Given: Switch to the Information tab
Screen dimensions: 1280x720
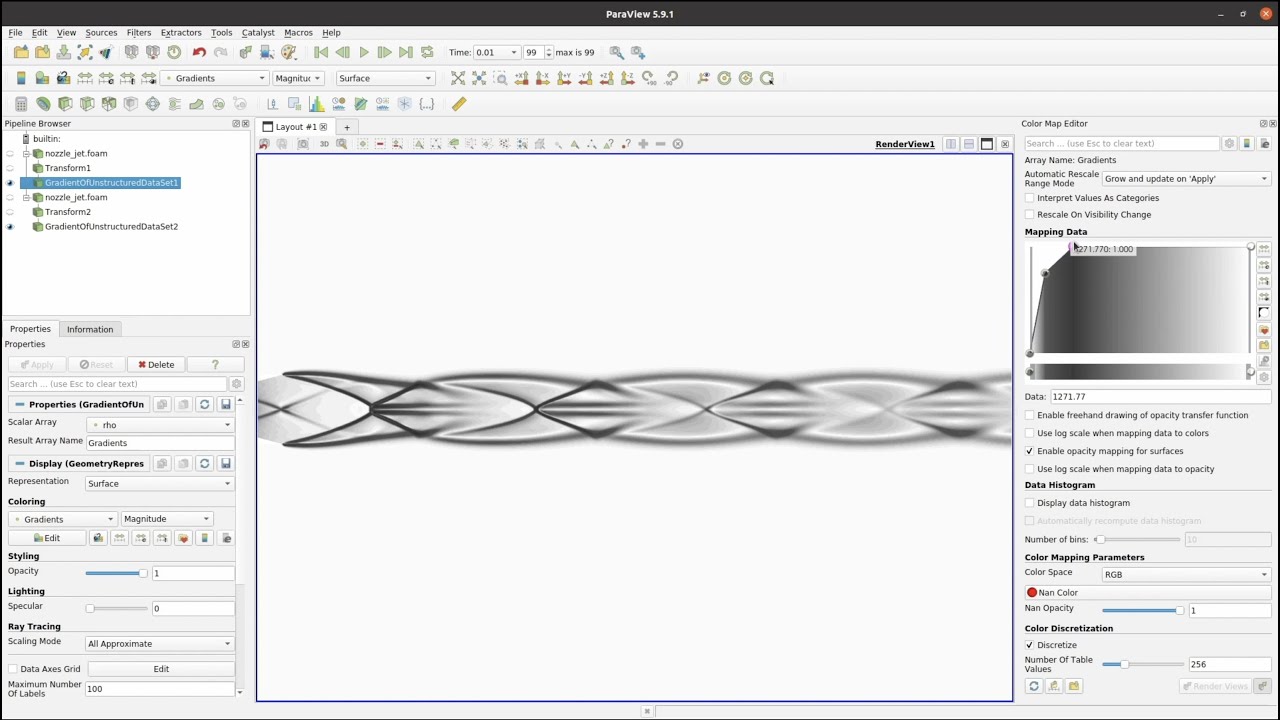Looking at the screenshot, I should click(x=90, y=329).
